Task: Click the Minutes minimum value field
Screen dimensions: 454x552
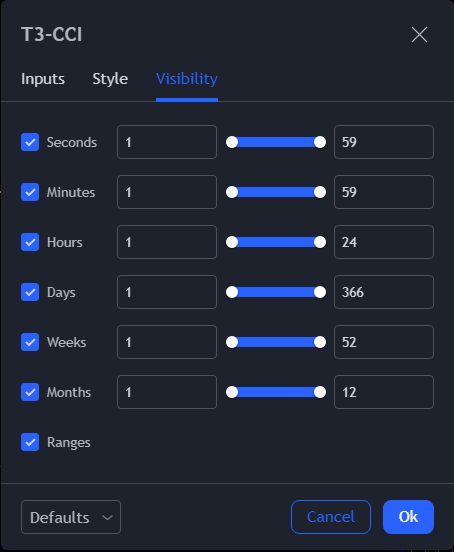Action: click(167, 192)
